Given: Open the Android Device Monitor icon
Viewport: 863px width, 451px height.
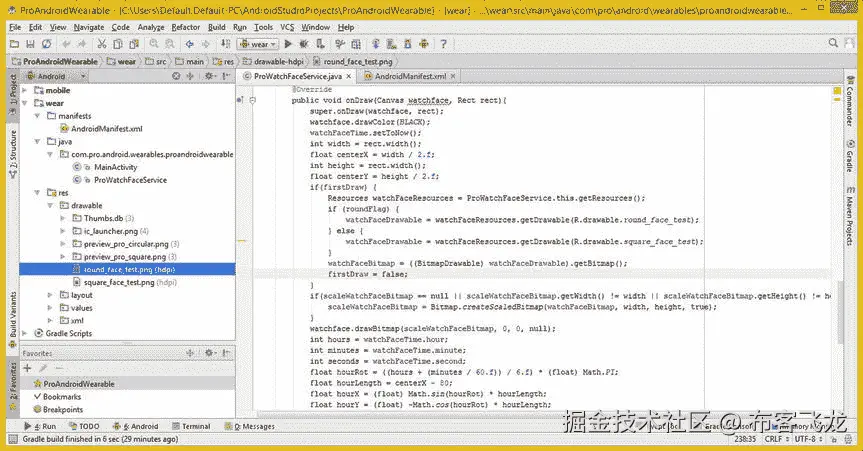Looking at the screenshot, I should [x=424, y=44].
